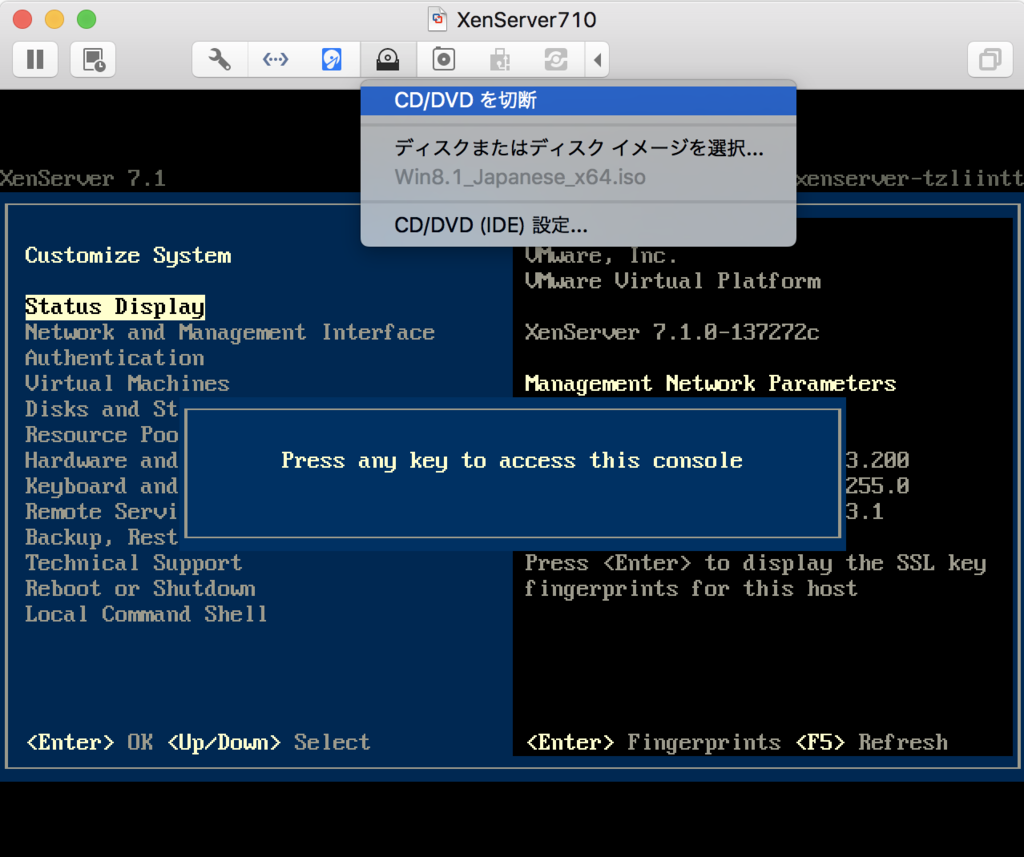Pause the virtual machine

35,59
